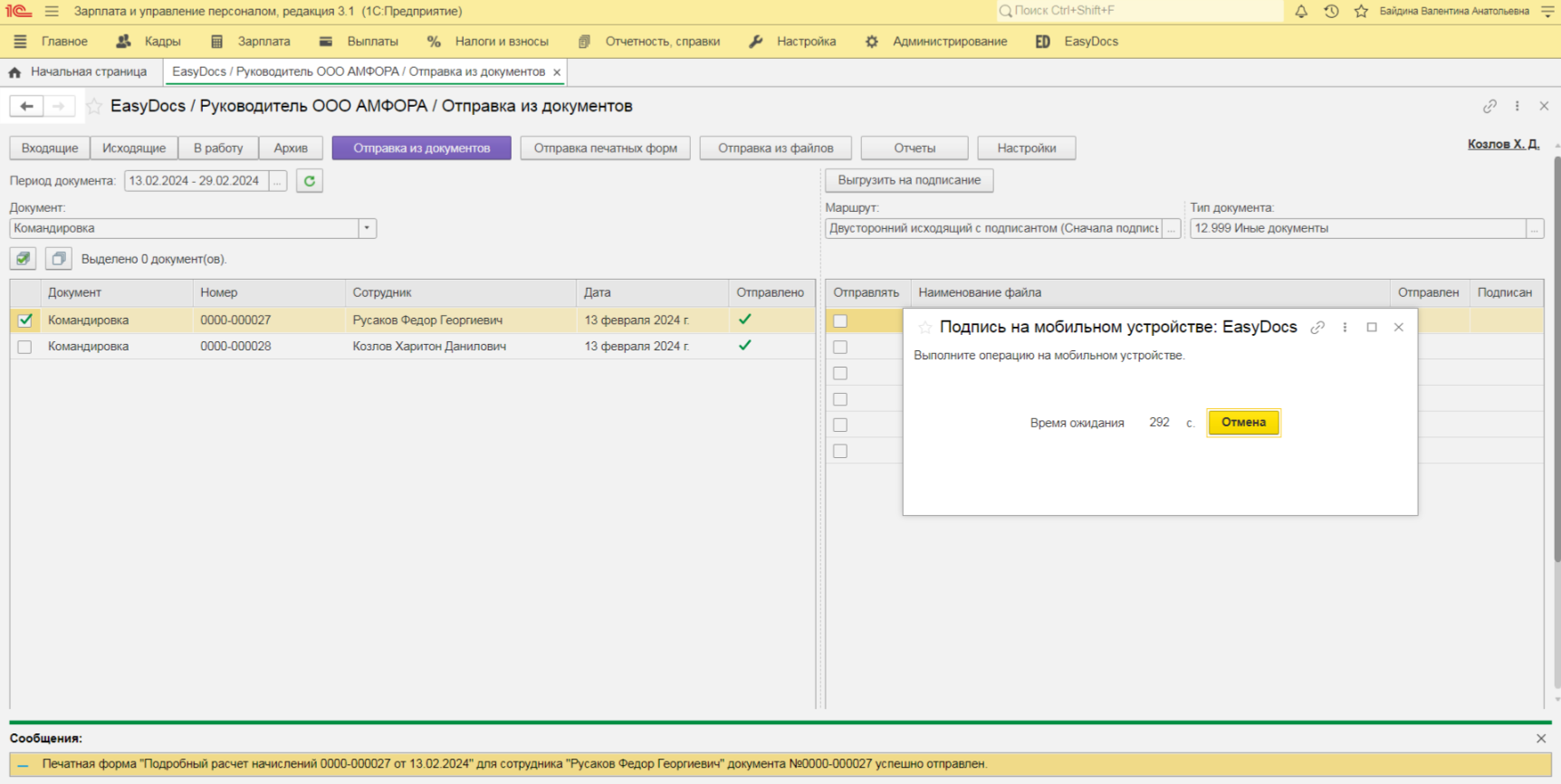
Task: Open the Кадры menu section
Action: (149, 42)
